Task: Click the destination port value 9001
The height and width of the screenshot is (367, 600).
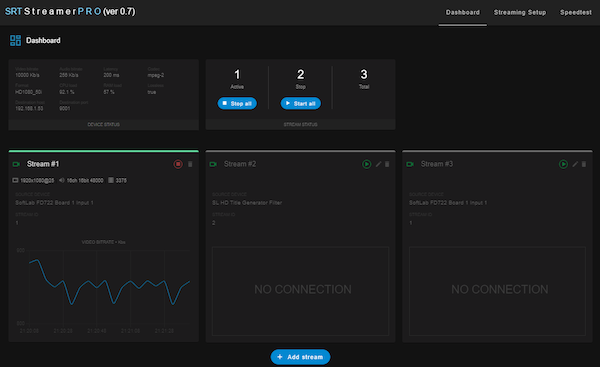Action: [x=65, y=109]
